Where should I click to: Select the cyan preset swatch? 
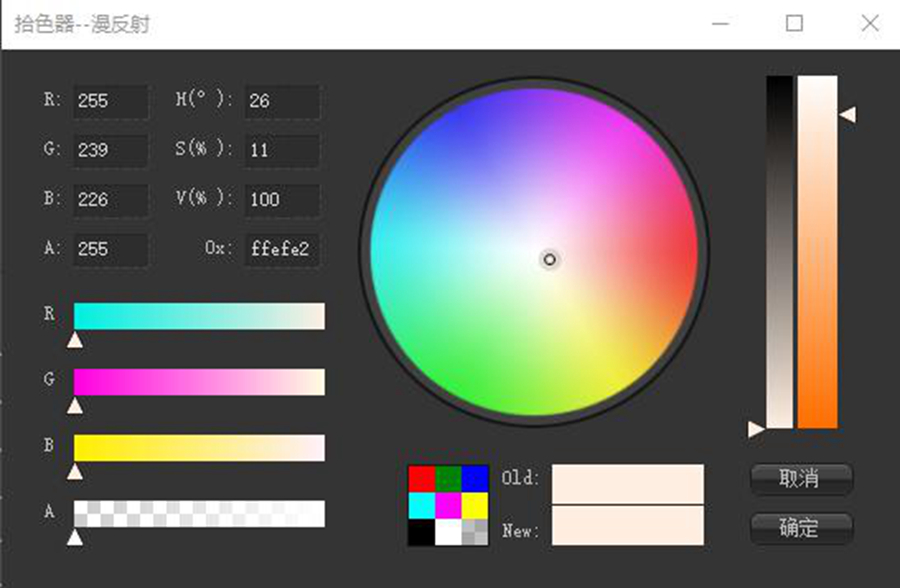tap(422, 506)
